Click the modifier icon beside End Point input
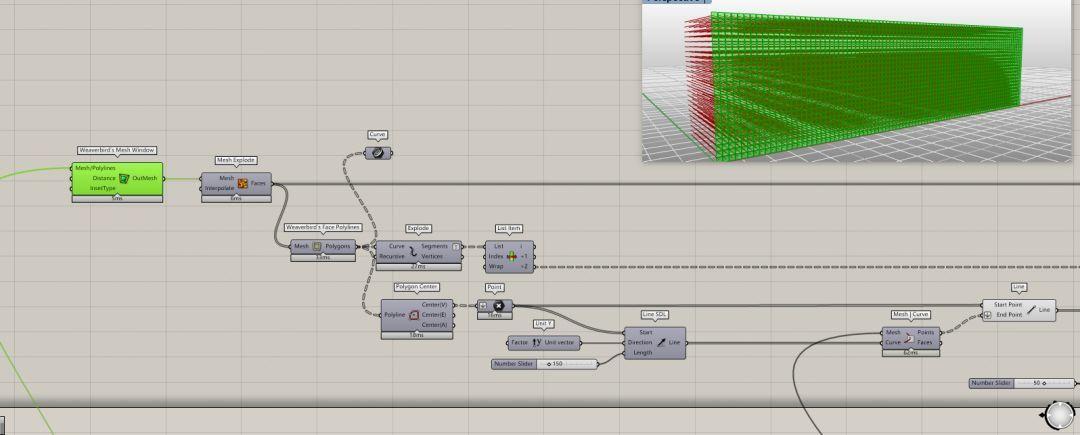 coord(988,315)
